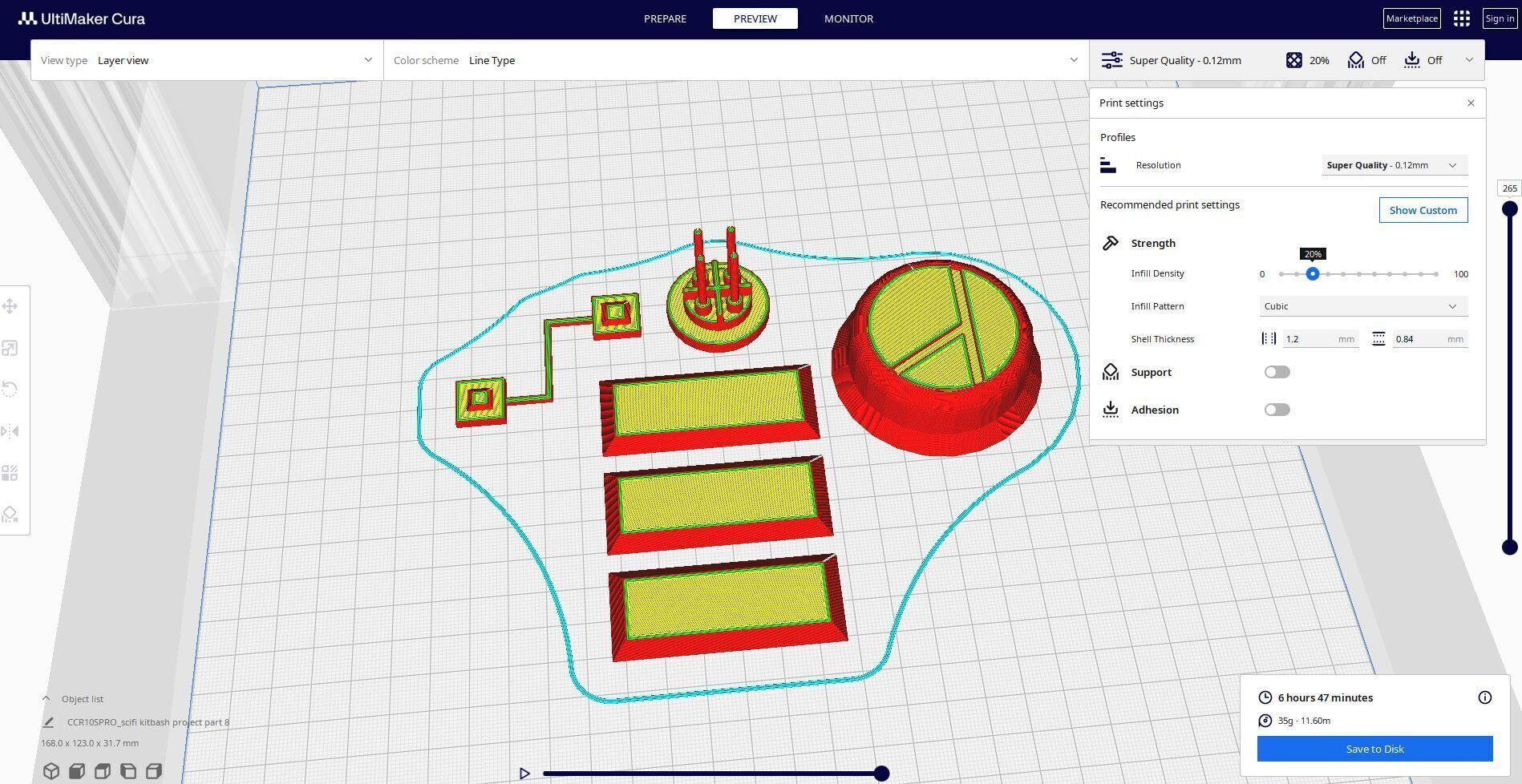Viewport: 1522px width, 784px height.
Task: Enable the Adhesion toggle
Action: 1277,410
